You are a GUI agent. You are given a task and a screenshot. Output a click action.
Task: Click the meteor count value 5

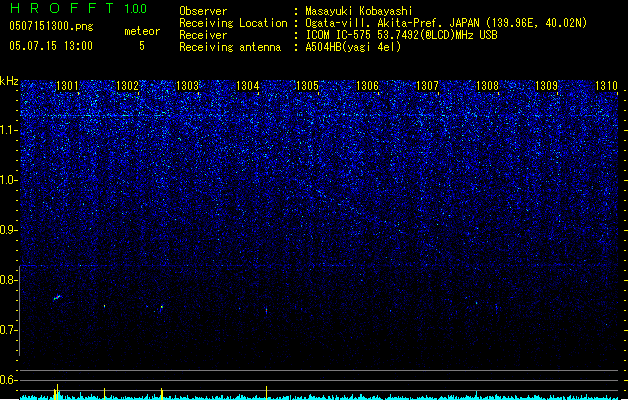coord(142,46)
